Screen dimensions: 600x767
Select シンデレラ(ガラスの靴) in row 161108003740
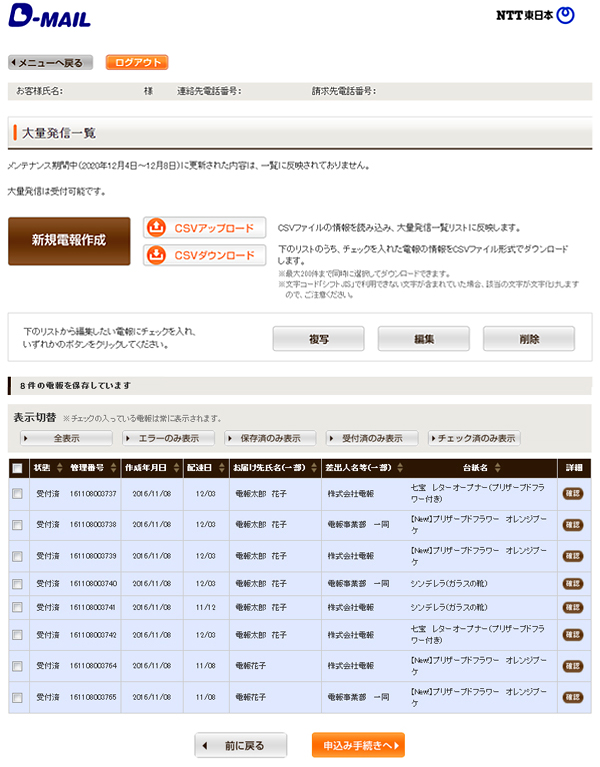coord(449,584)
